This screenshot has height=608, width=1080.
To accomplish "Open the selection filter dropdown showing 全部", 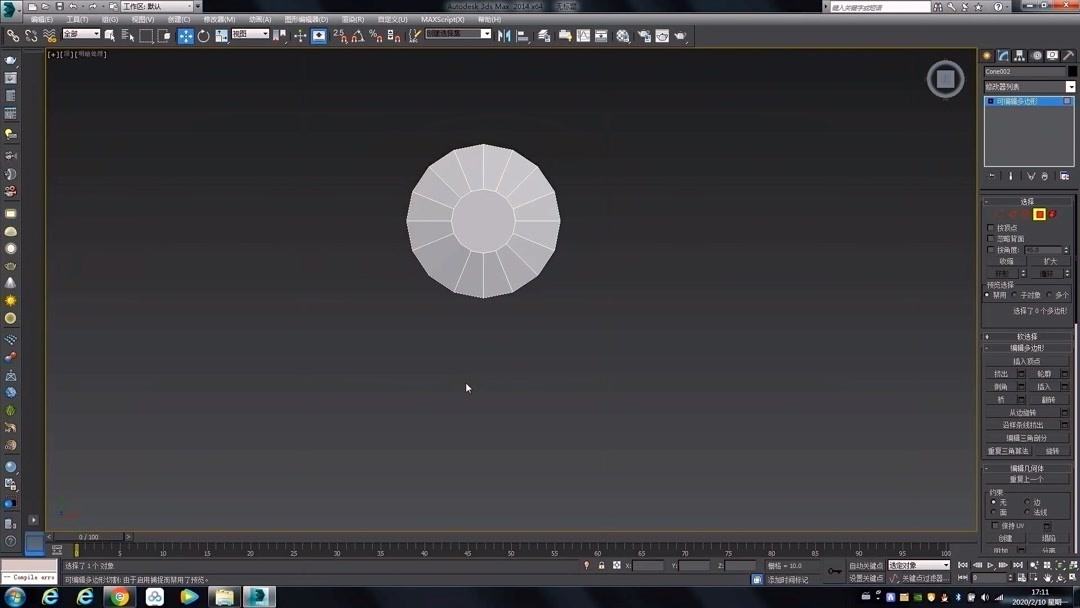I will tap(80, 33).
